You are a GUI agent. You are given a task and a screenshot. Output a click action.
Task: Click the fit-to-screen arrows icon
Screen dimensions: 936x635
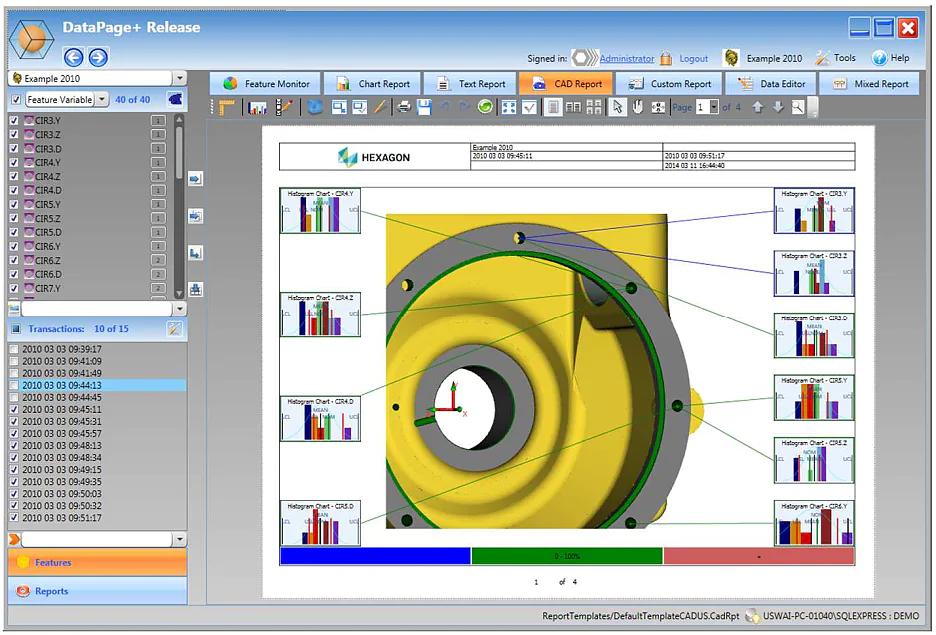point(509,107)
